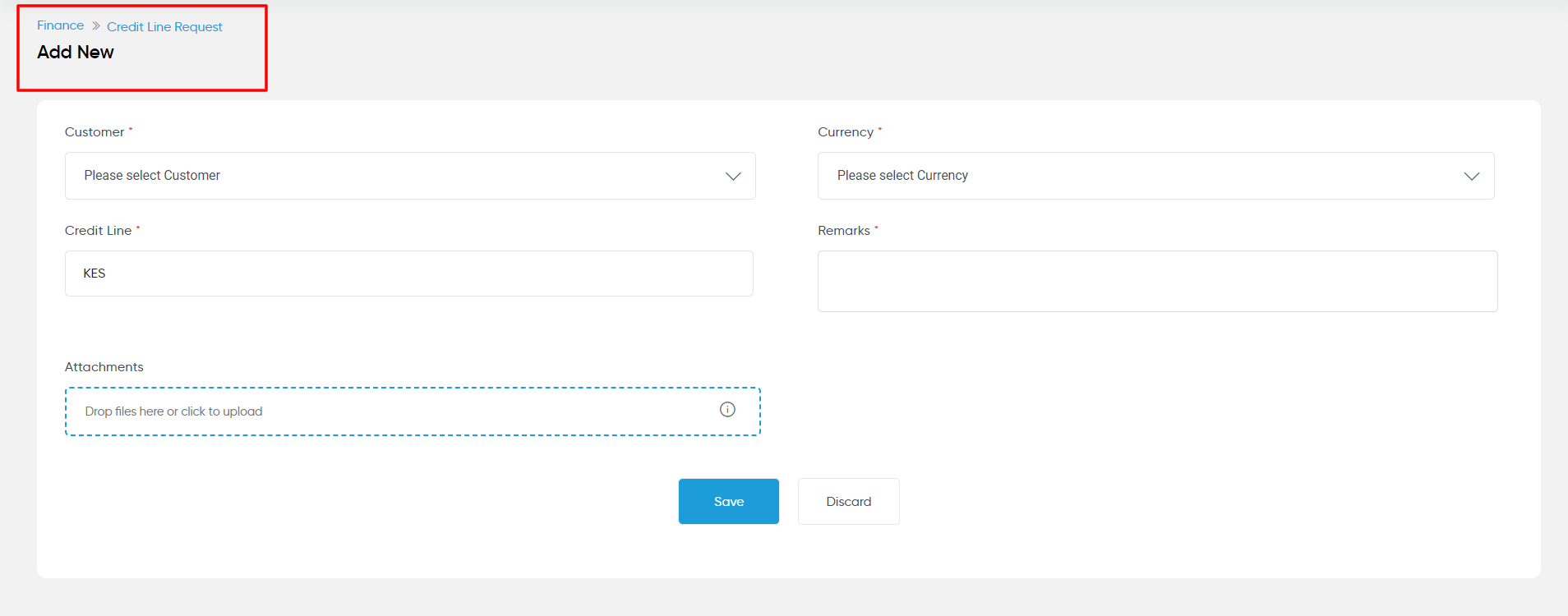The width and height of the screenshot is (1568, 616).
Task: Click the info icon in the upload area
Action: (727, 409)
